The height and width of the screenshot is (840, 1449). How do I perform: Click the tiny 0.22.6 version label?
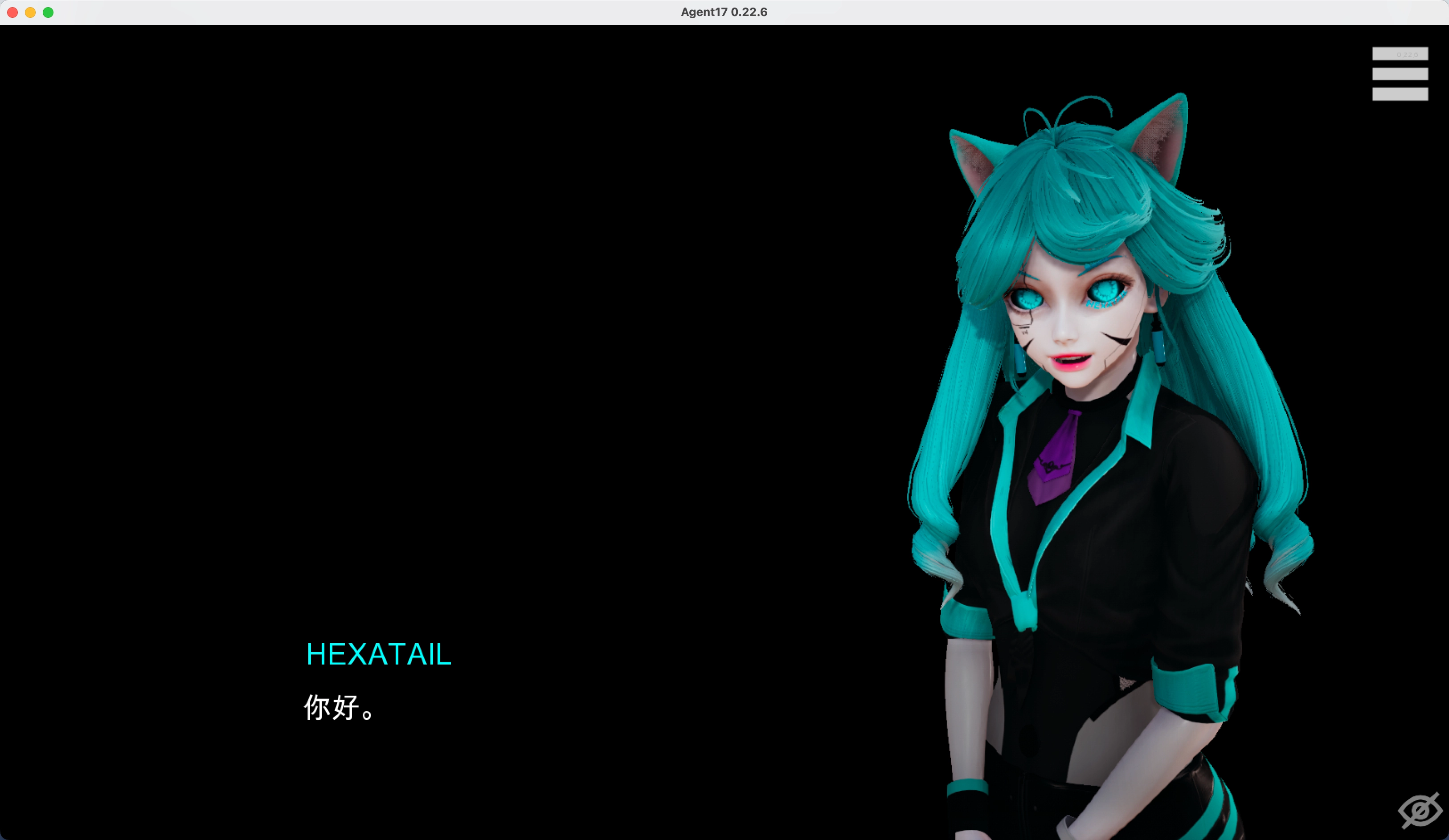pos(1407,55)
